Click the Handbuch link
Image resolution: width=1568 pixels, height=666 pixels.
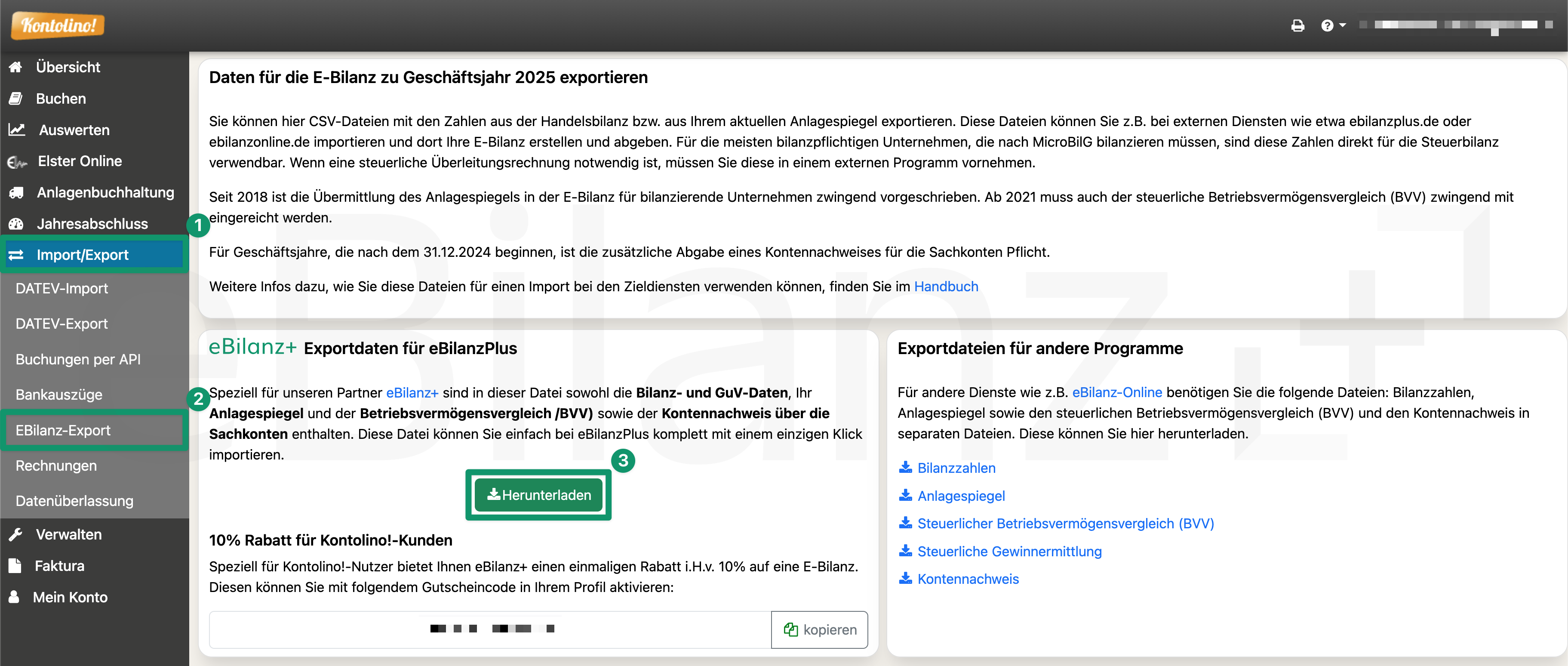point(946,286)
